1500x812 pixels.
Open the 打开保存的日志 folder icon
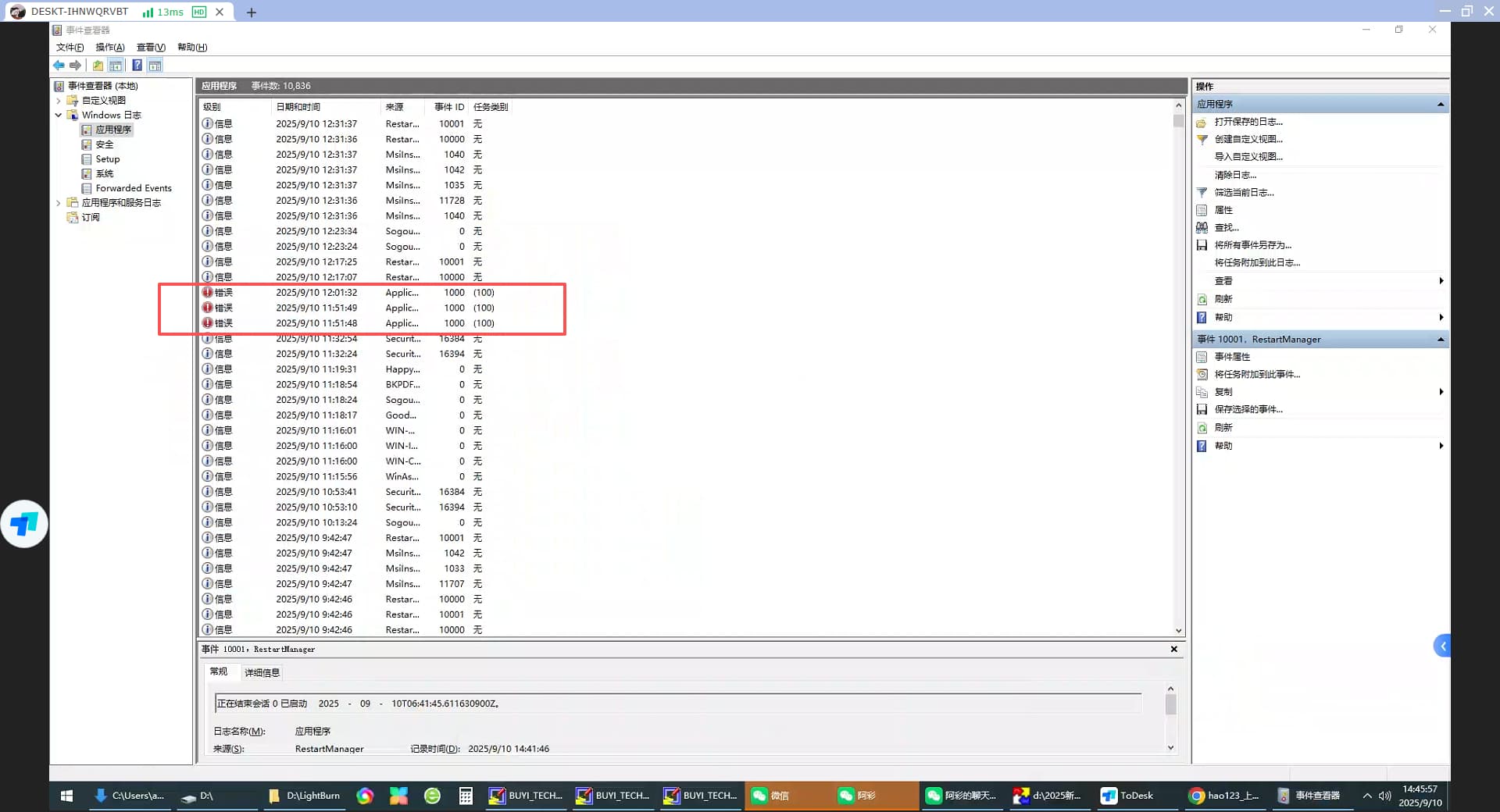[1202, 123]
